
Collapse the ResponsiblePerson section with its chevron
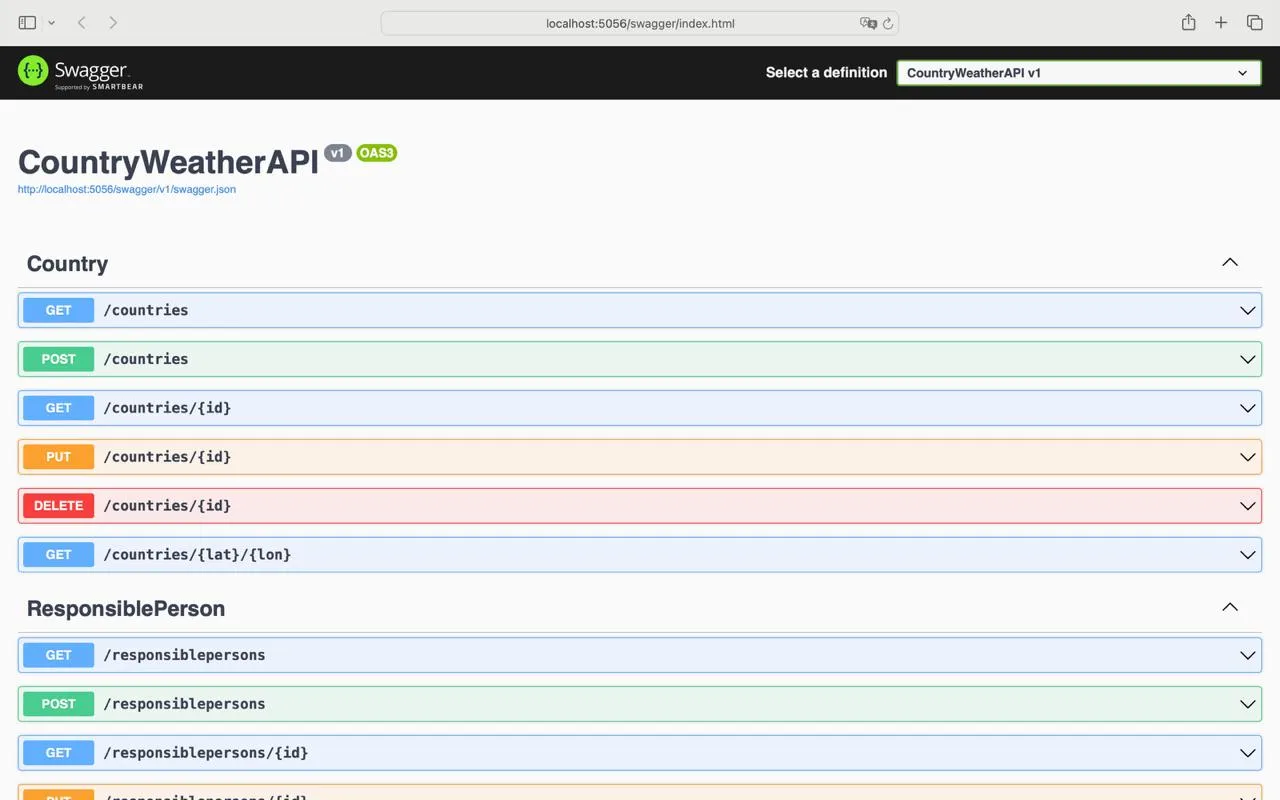click(x=1230, y=608)
